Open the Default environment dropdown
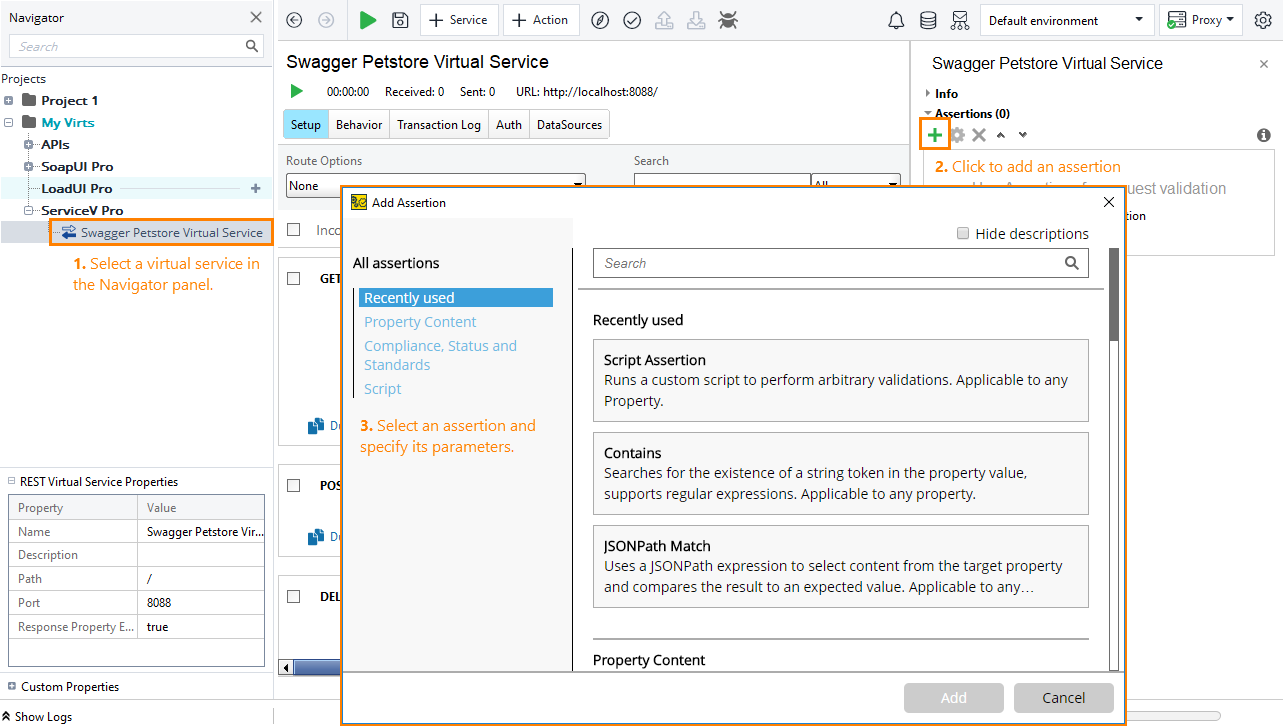Viewport: 1283px width, 727px height. [1066, 20]
